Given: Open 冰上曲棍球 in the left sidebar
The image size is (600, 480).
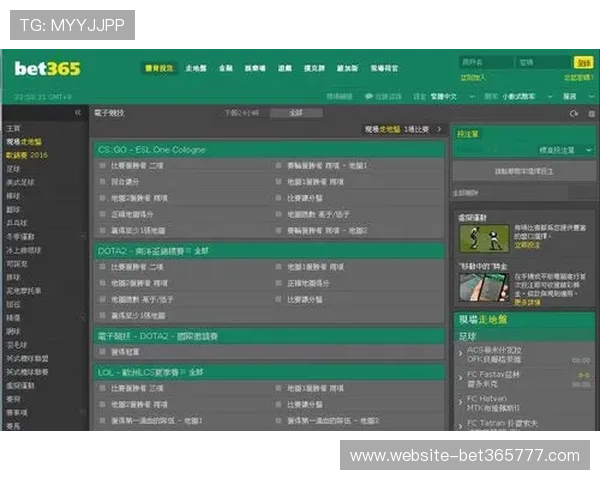Looking at the screenshot, I should pyautogui.click(x=23, y=250).
